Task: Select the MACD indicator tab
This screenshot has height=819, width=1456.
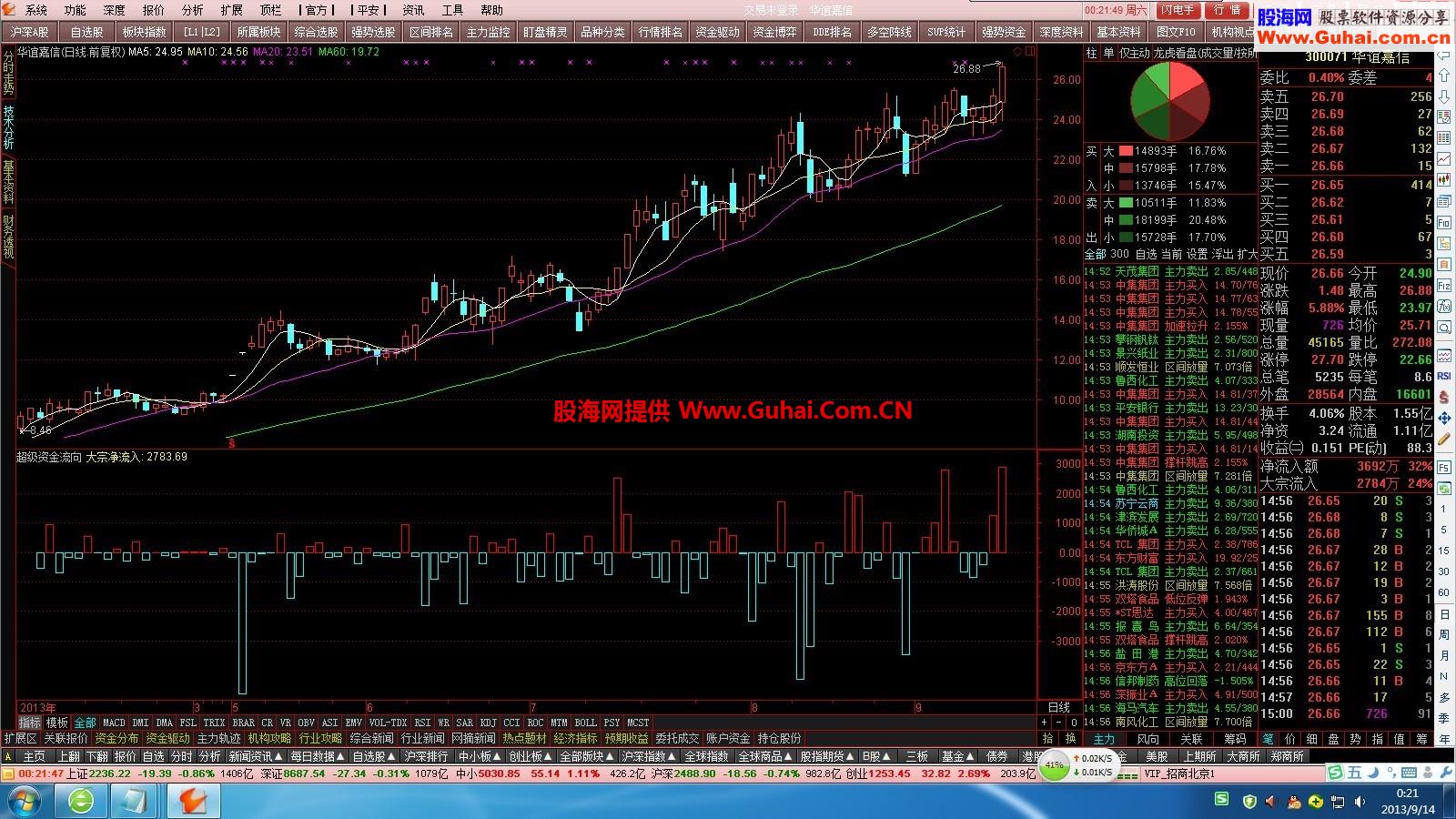Action: [x=114, y=723]
